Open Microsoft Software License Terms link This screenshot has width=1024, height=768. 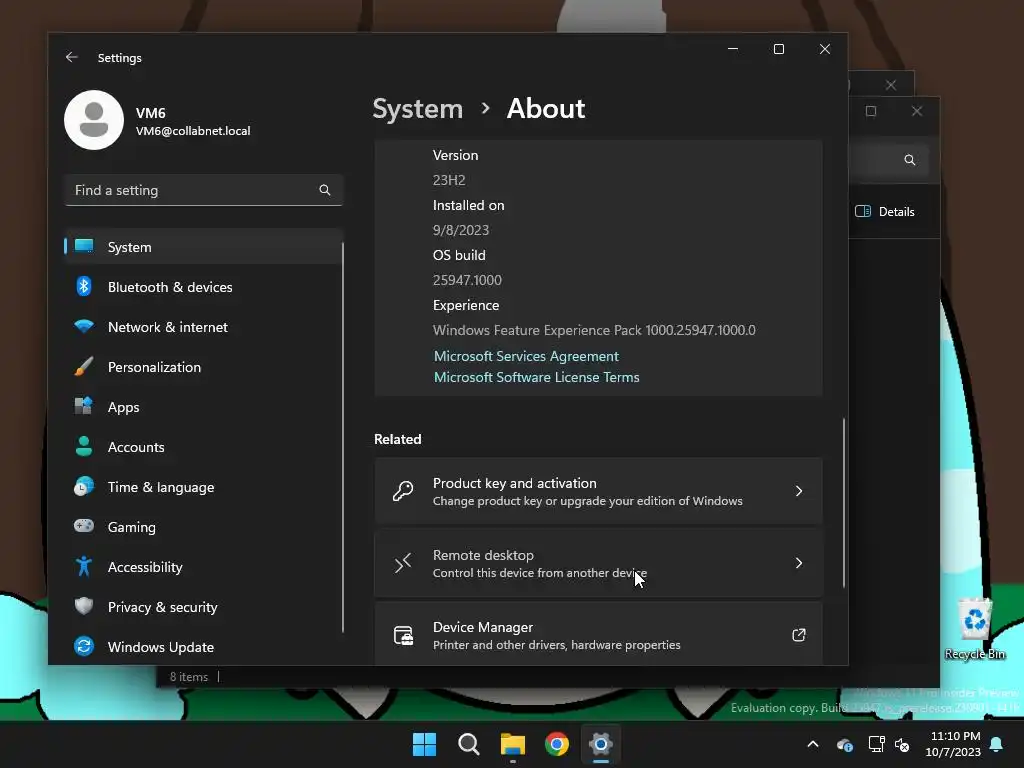(536, 377)
